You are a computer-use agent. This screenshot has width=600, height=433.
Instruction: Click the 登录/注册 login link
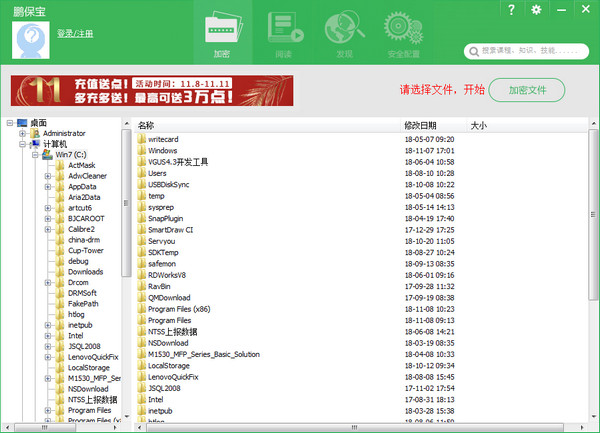[x=72, y=34]
